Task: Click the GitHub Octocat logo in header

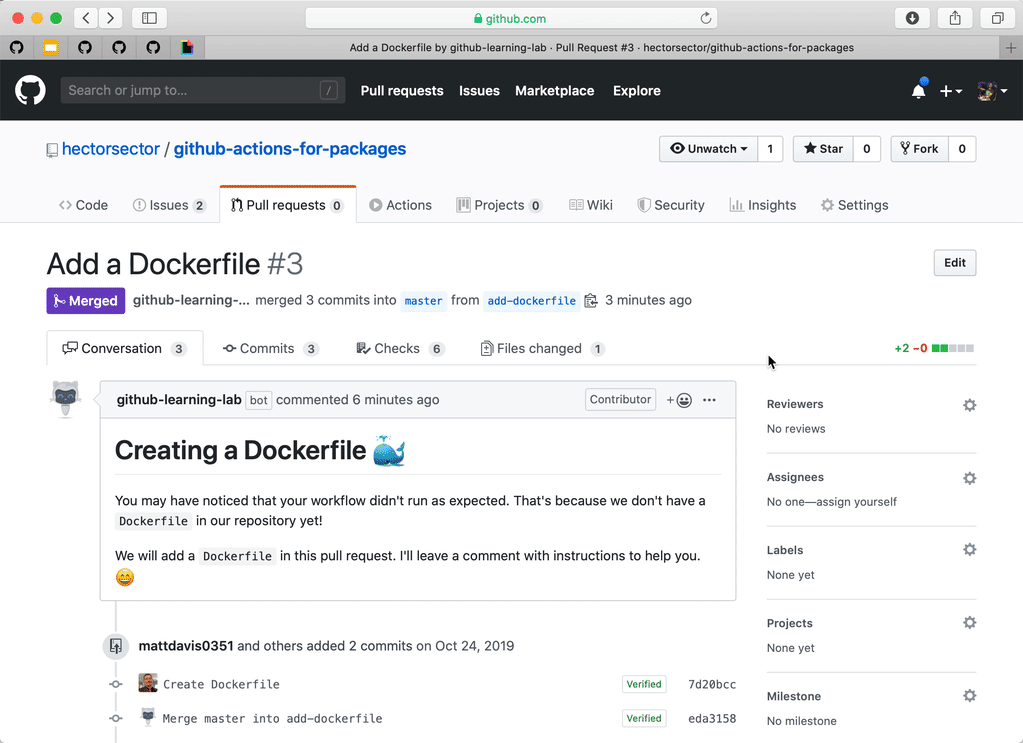Action: pyautogui.click(x=30, y=90)
